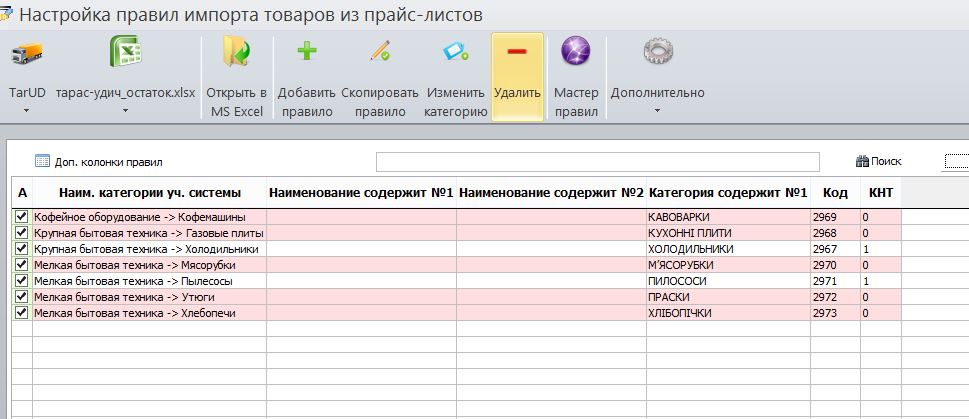969x419 pixels.
Task: Expand the TarUD dropdown arrow
Action: (27, 111)
